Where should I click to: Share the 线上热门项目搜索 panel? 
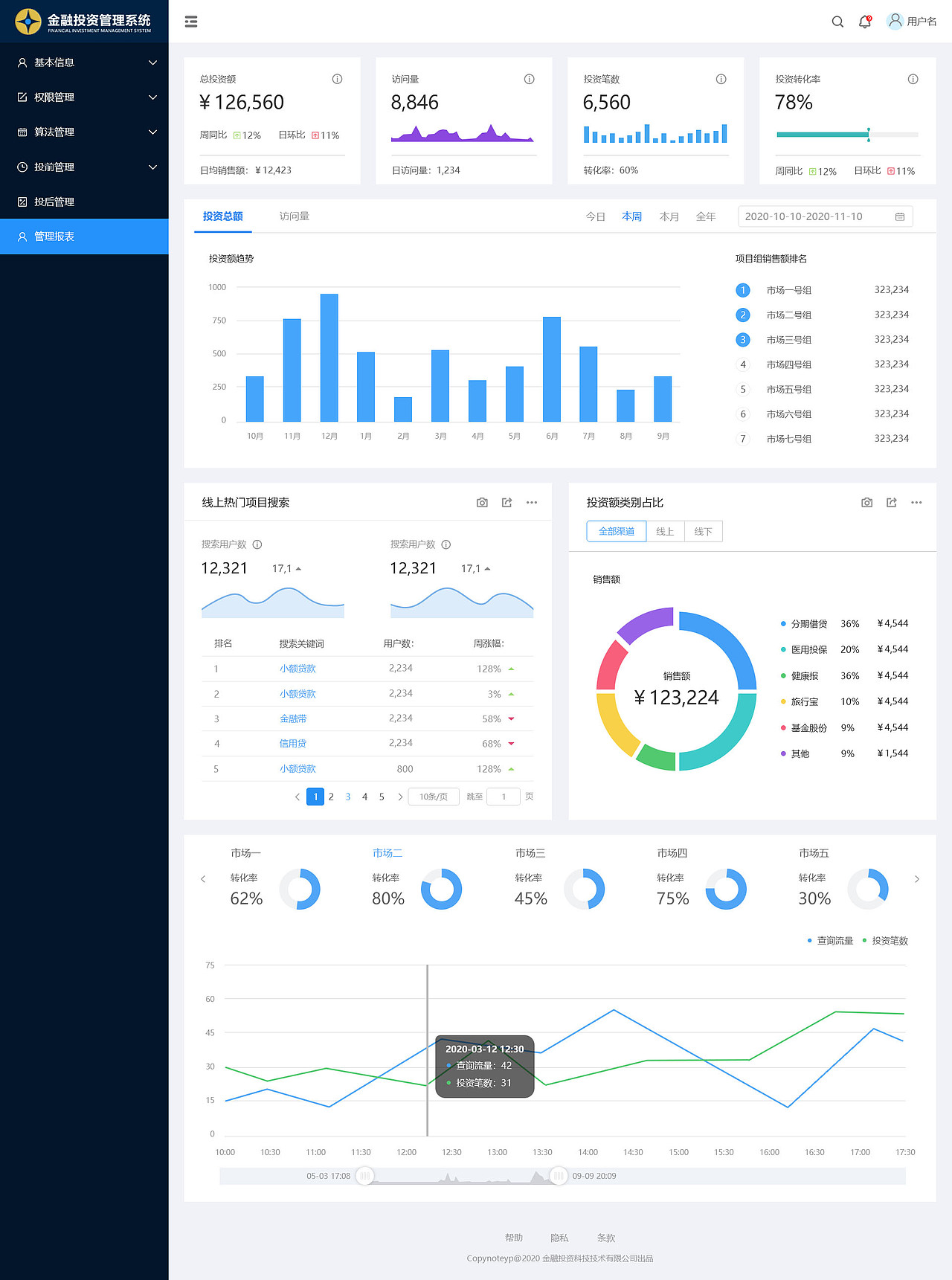tap(506, 503)
